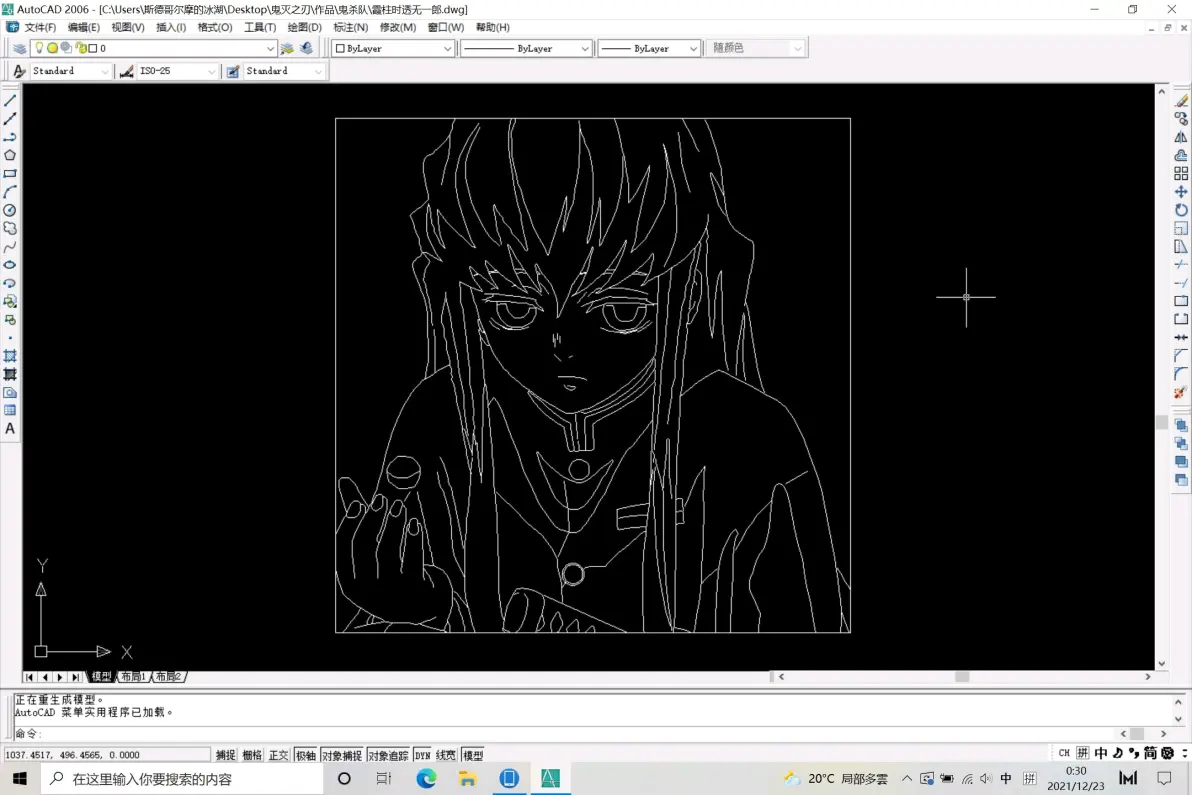Image resolution: width=1192 pixels, height=795 pixels.
Task: Select the Trim modify tool
Action: pyautogui.click(x=1181, y=264)
